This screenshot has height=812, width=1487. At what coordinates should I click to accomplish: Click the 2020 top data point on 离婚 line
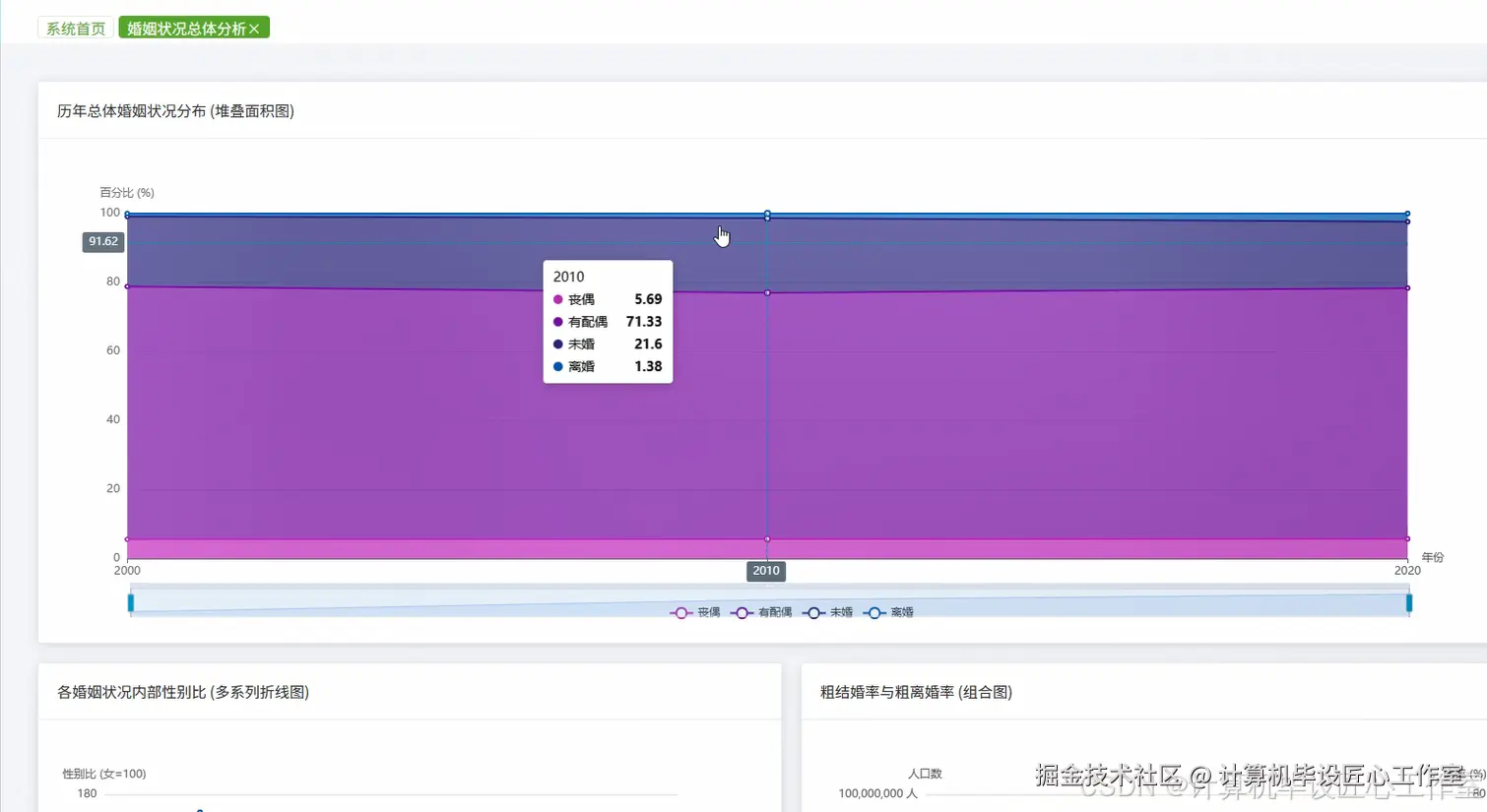1407,213
